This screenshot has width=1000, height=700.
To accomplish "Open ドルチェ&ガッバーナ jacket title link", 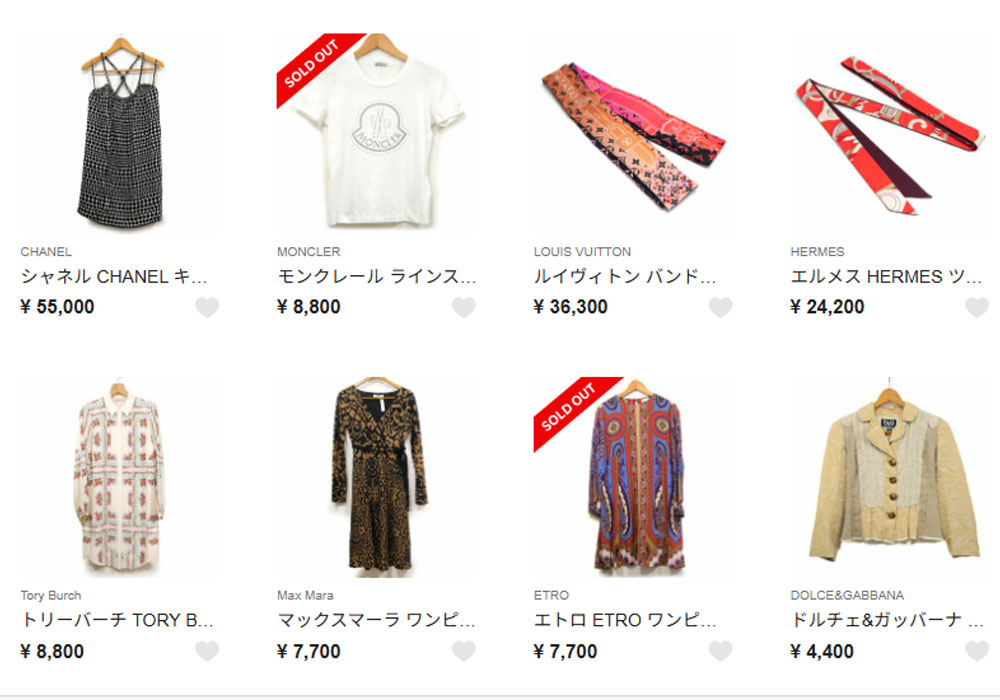I will coord(887,620).
